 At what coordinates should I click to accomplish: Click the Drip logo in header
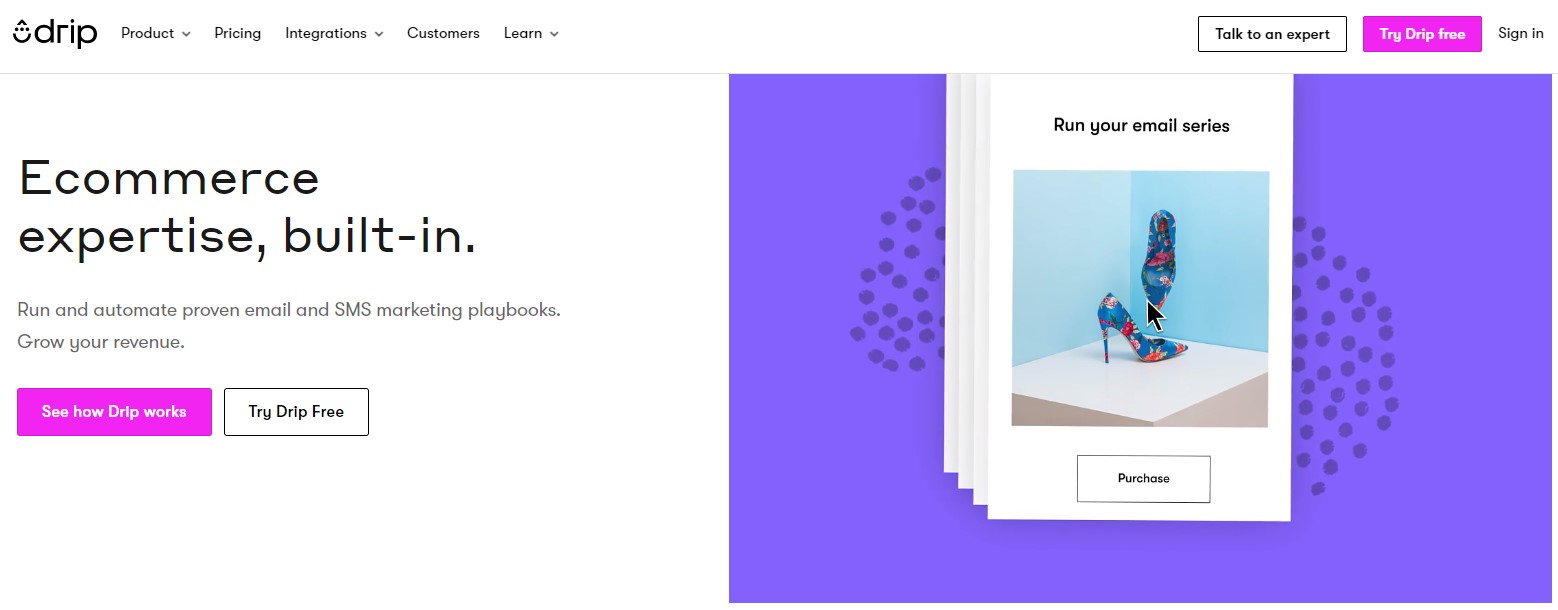click(x=55, y=33)
